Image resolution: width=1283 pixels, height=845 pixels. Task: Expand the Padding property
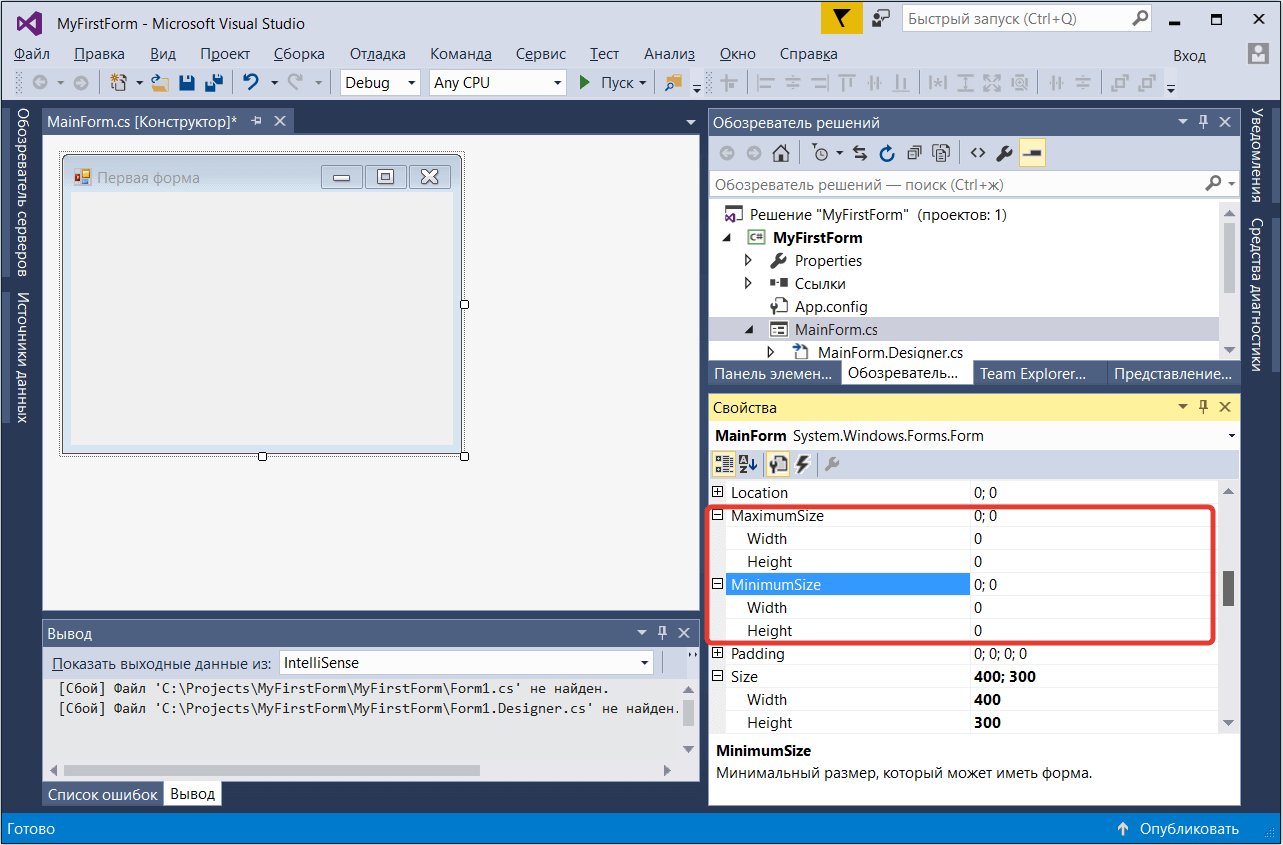click(x=717, y=653)
